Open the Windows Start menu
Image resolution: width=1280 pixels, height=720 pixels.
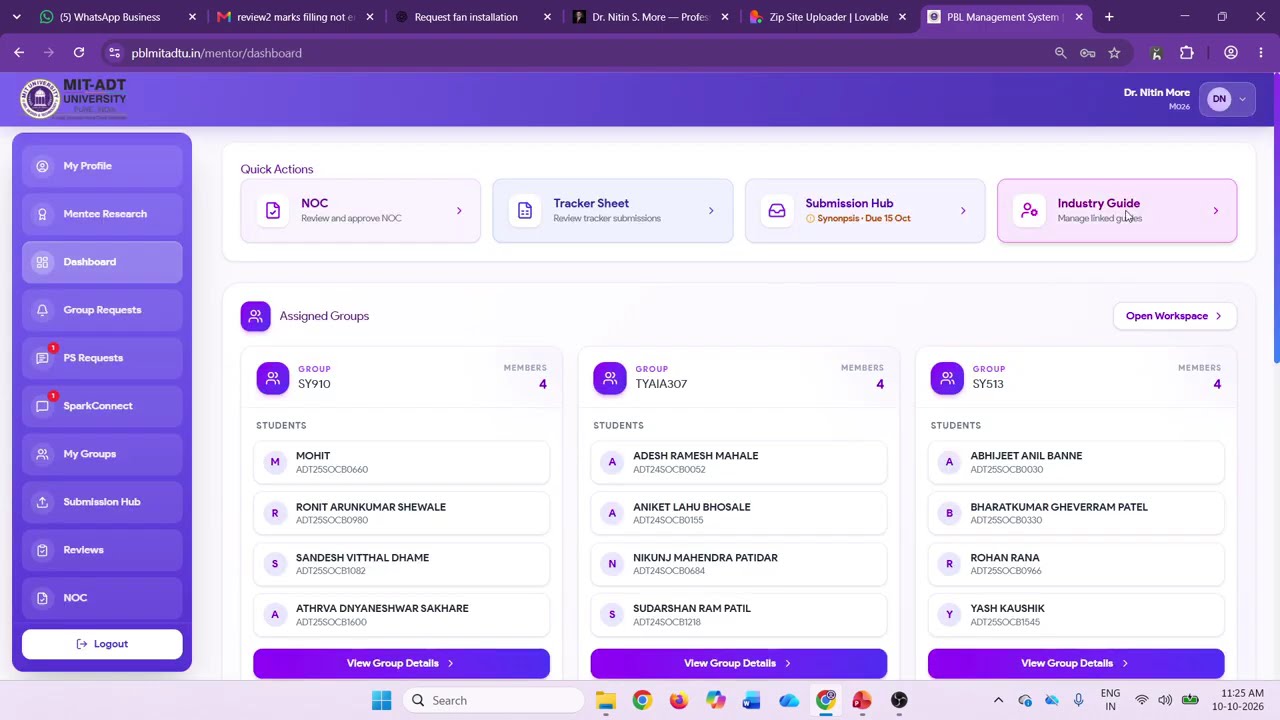[381, 700]
